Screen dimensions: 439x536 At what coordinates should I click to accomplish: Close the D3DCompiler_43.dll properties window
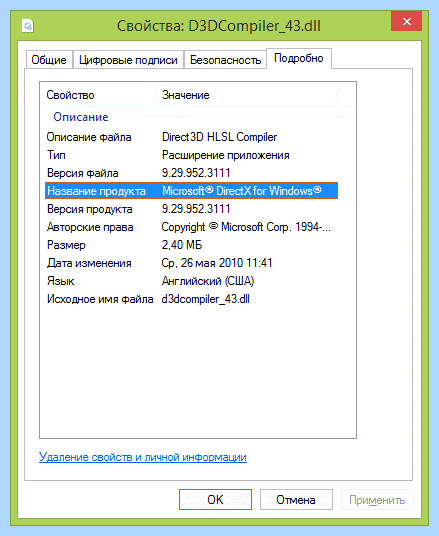point(407,21)
